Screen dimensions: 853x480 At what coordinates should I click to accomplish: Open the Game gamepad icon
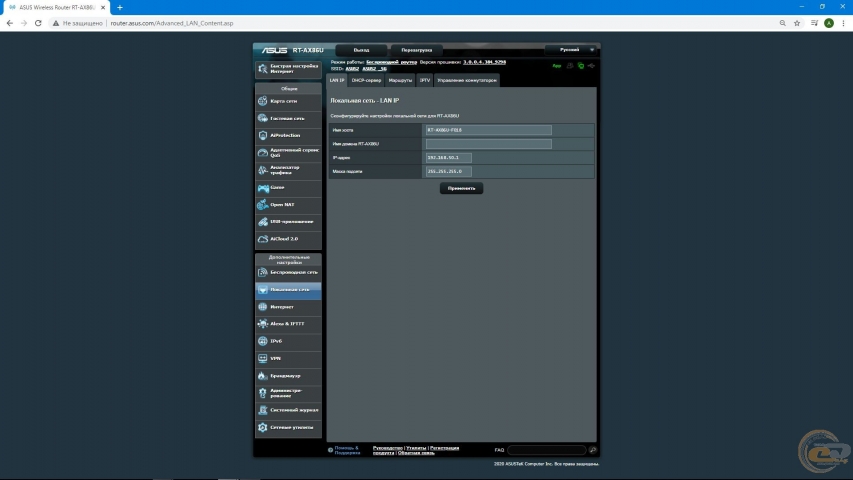(x=263, y=188)
